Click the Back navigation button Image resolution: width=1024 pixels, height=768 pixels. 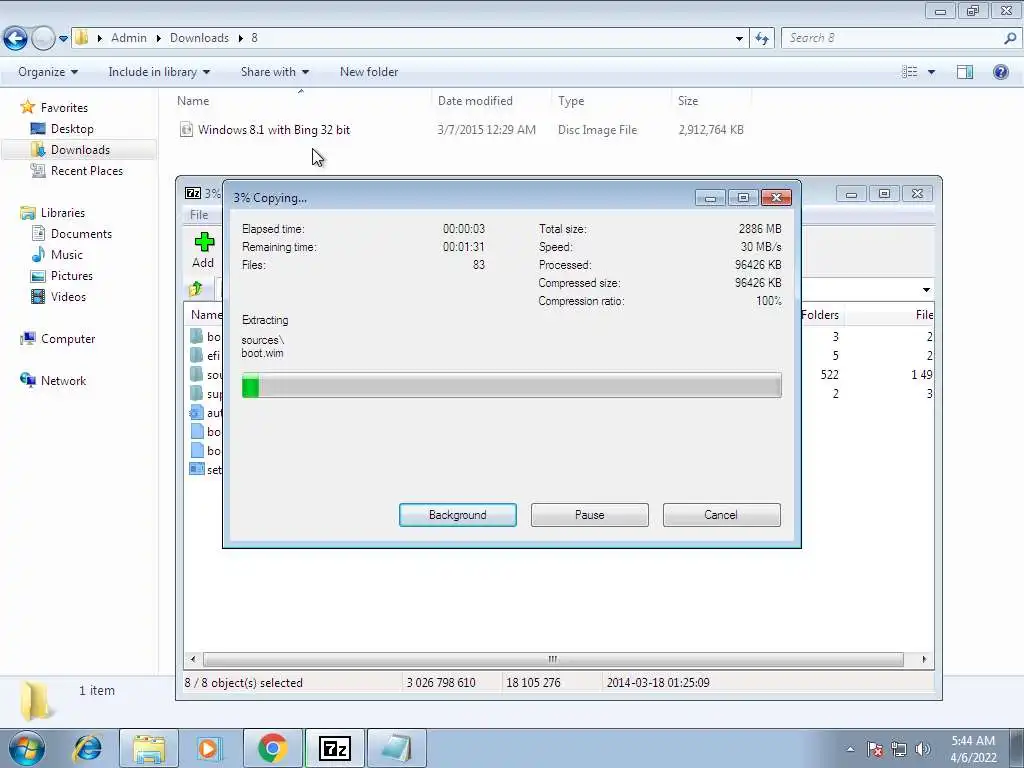pyautogui.click(x=16, y=38)
